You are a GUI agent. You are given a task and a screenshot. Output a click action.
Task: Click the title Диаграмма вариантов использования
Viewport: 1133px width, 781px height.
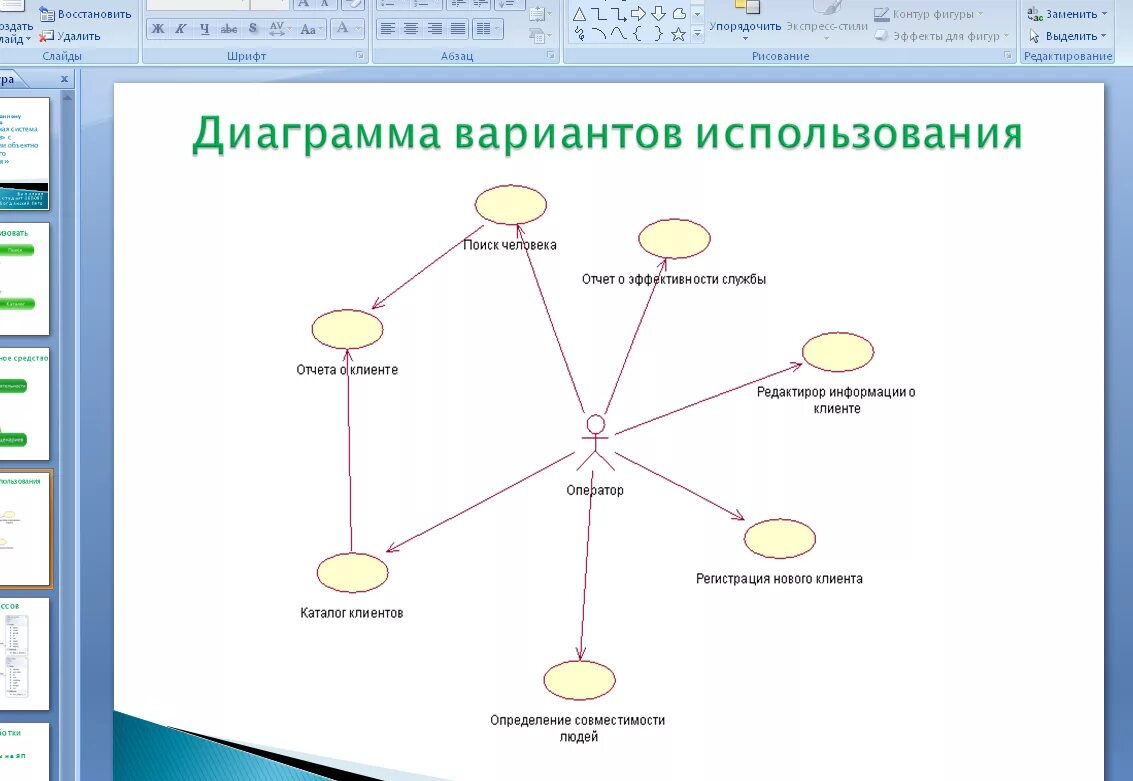(x=607, y=134)
